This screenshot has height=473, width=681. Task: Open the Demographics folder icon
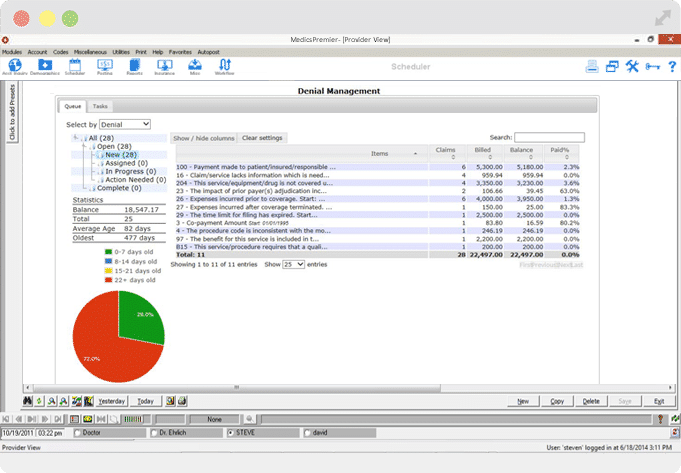coord(45,65)
